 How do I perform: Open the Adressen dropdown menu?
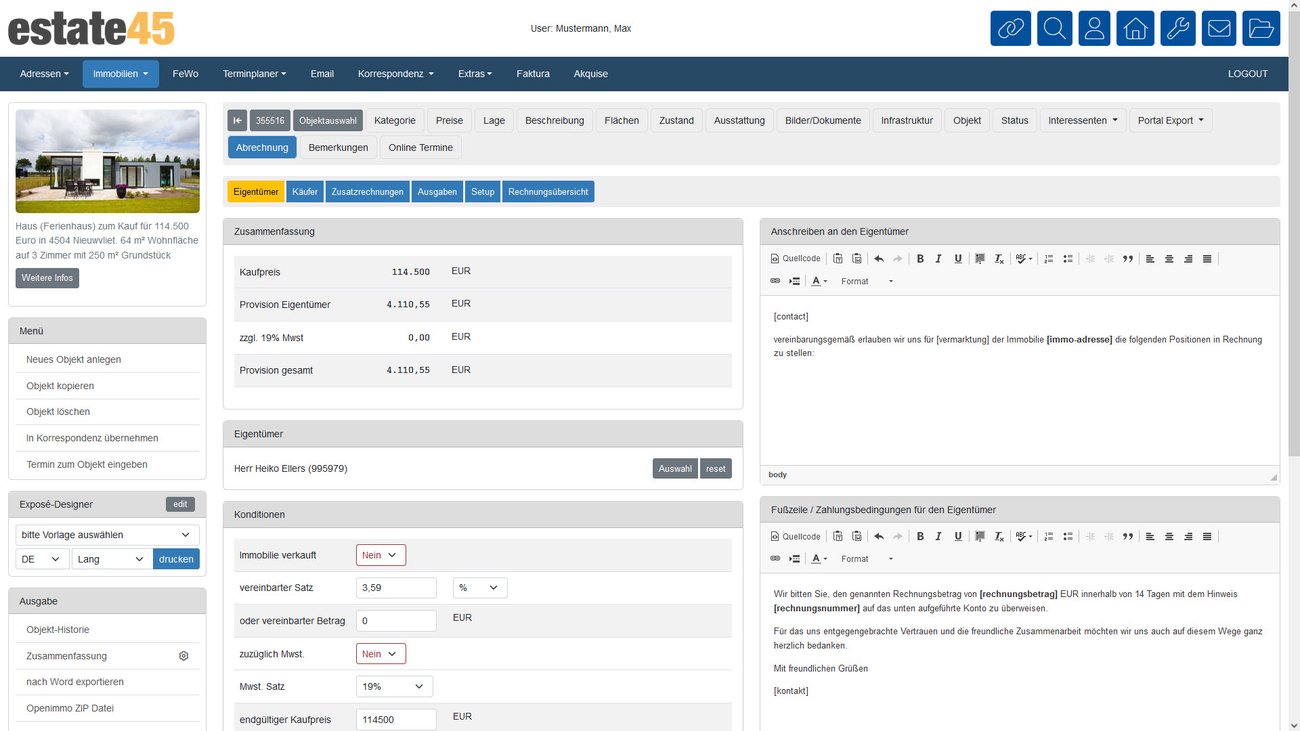[44, 74]
